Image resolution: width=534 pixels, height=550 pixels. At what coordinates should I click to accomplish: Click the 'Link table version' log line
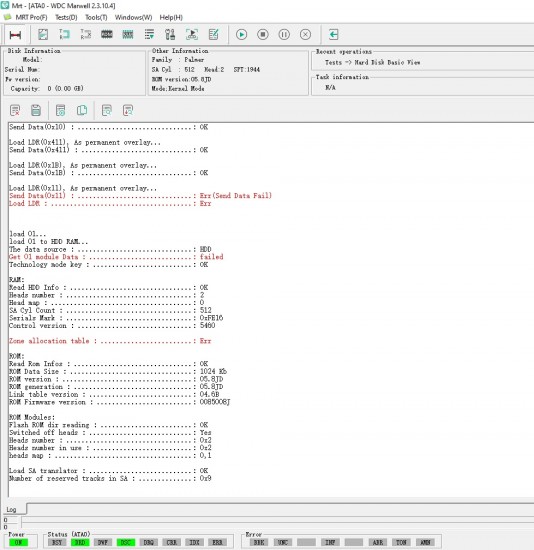pos(114,394)
